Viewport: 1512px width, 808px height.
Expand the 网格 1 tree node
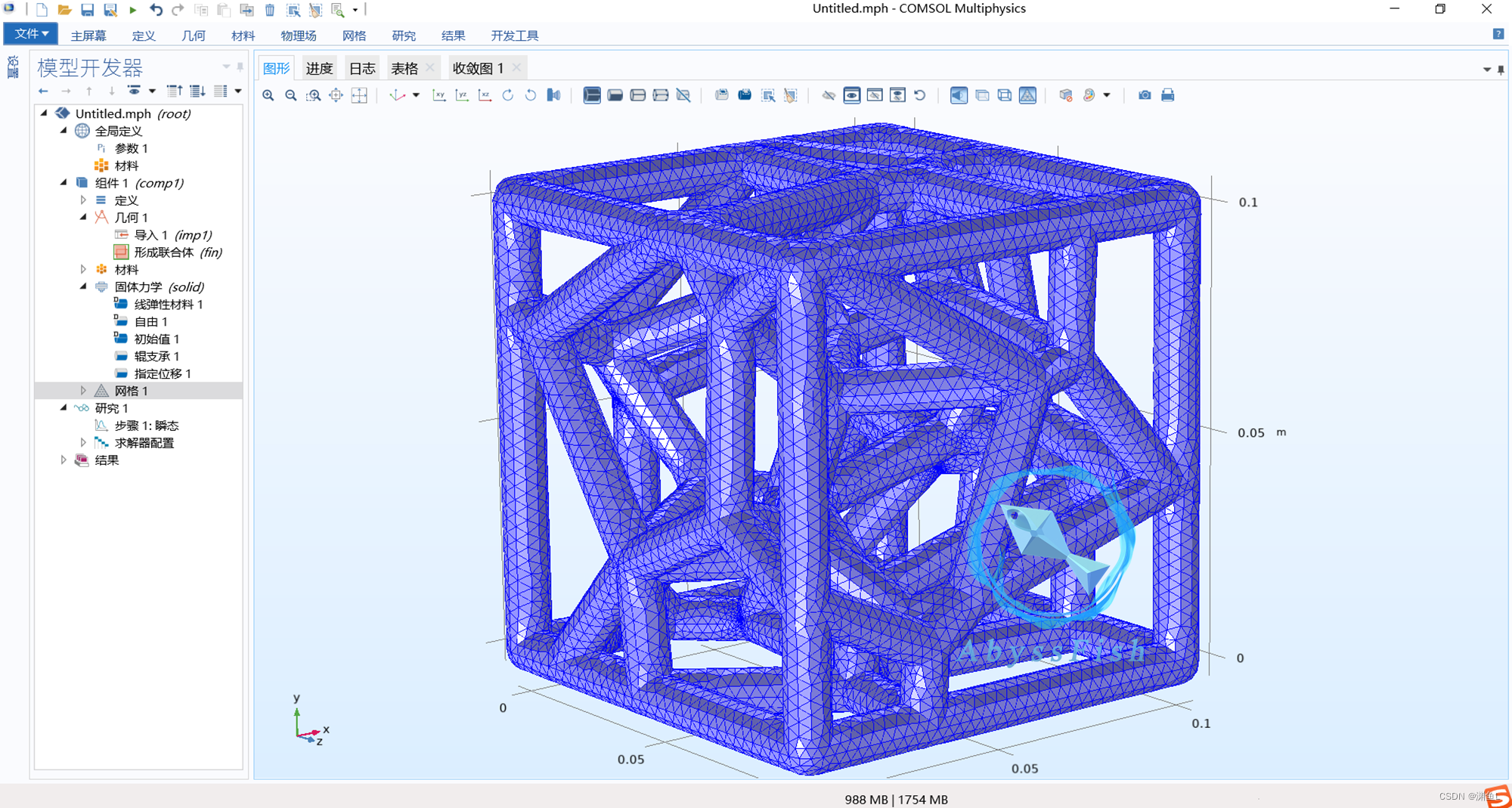(83, 391)
